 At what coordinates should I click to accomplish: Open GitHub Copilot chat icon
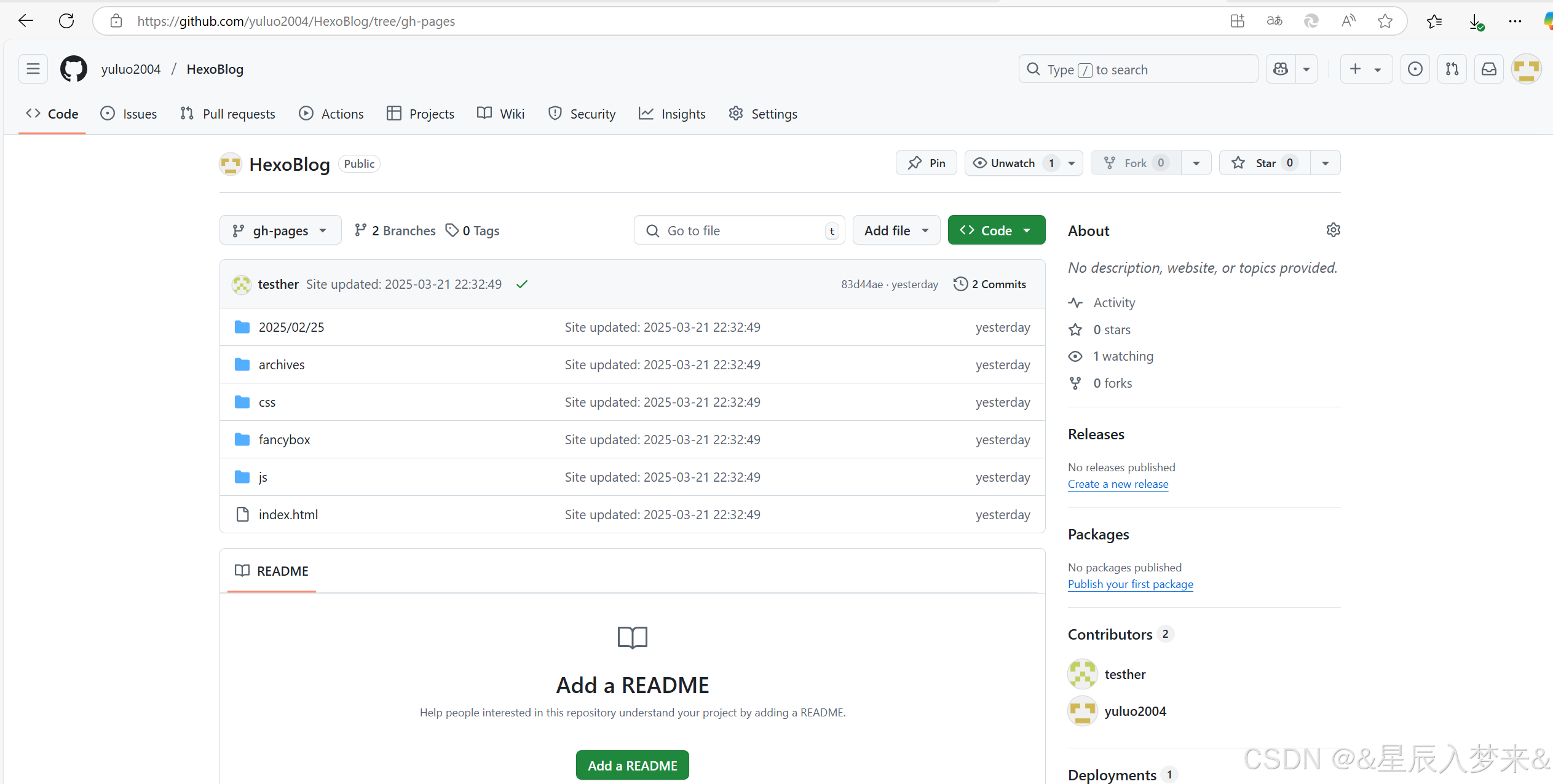[x=1281, y=69]
